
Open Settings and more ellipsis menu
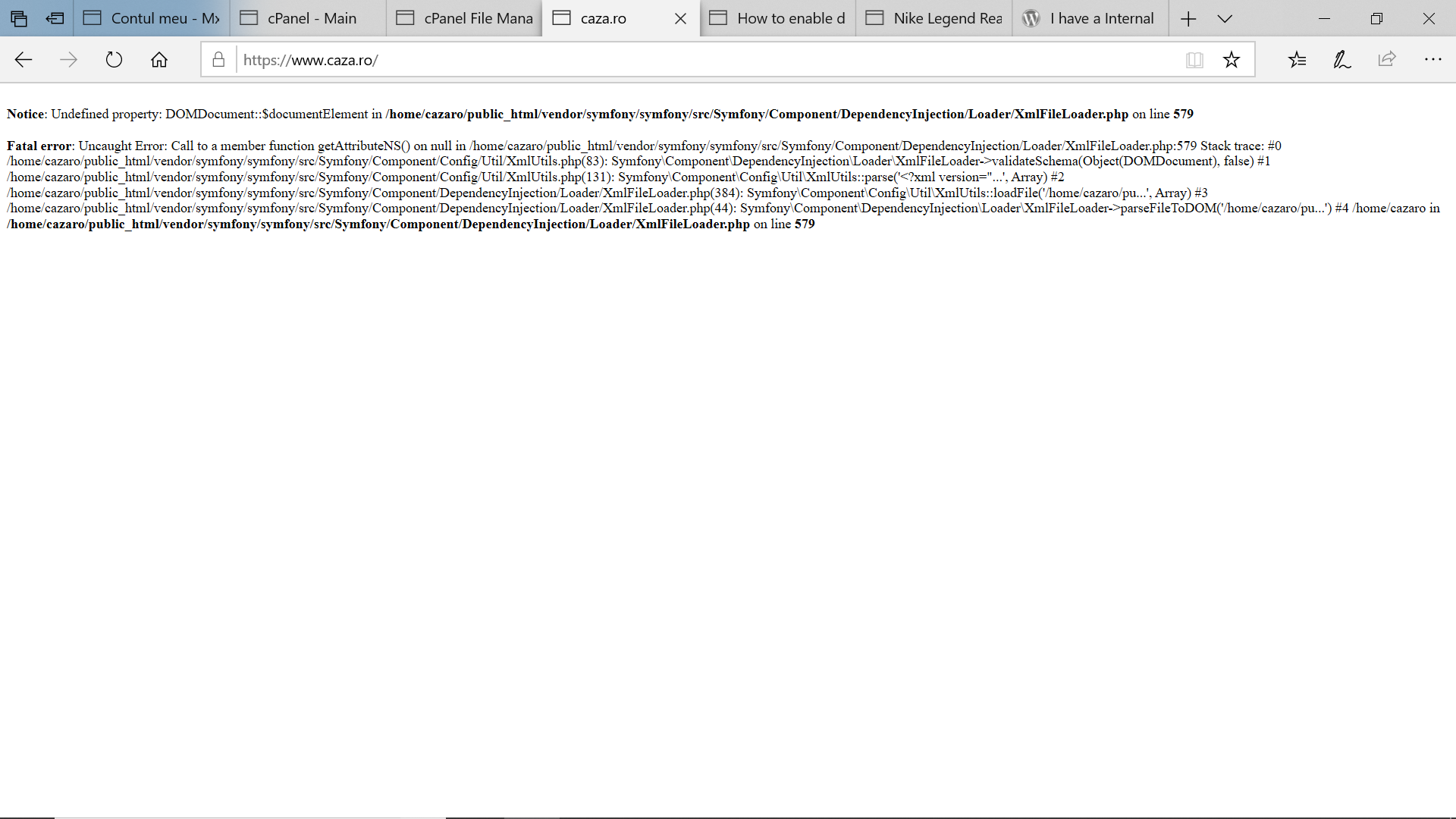1432,60
